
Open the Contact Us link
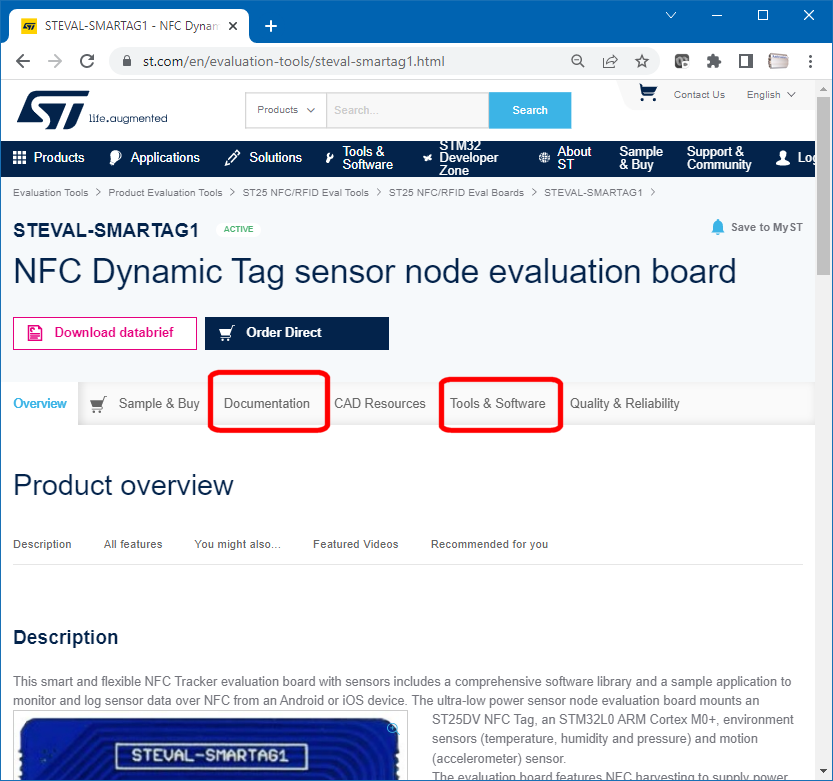click(x=699, y=95)
